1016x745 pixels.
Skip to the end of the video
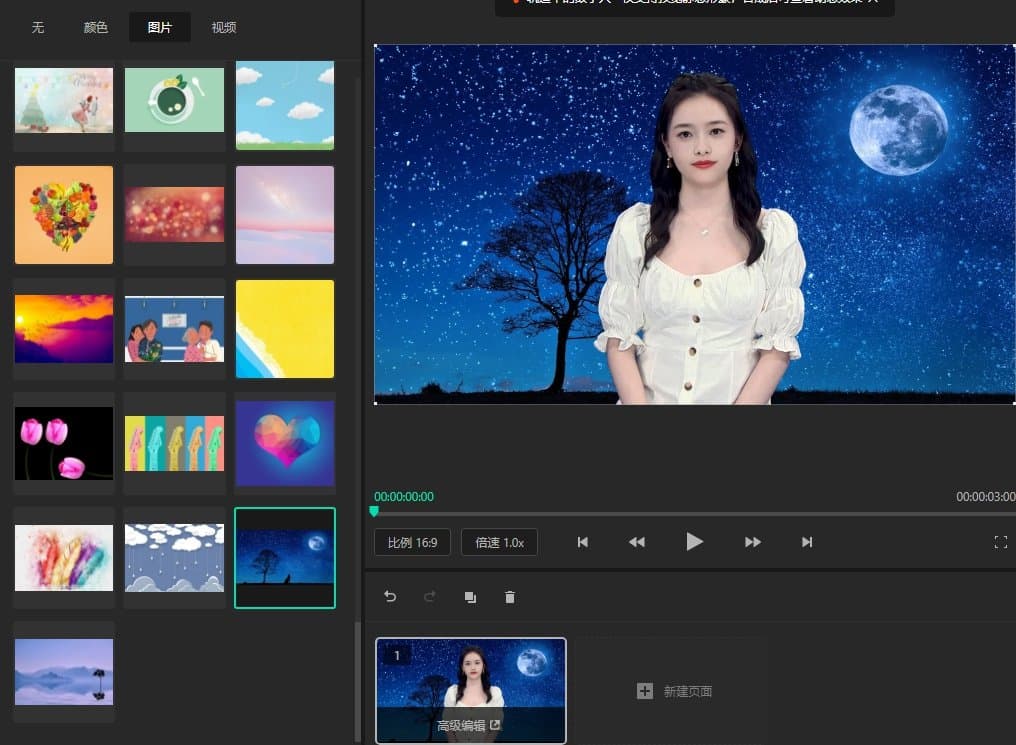coord(807,542)
